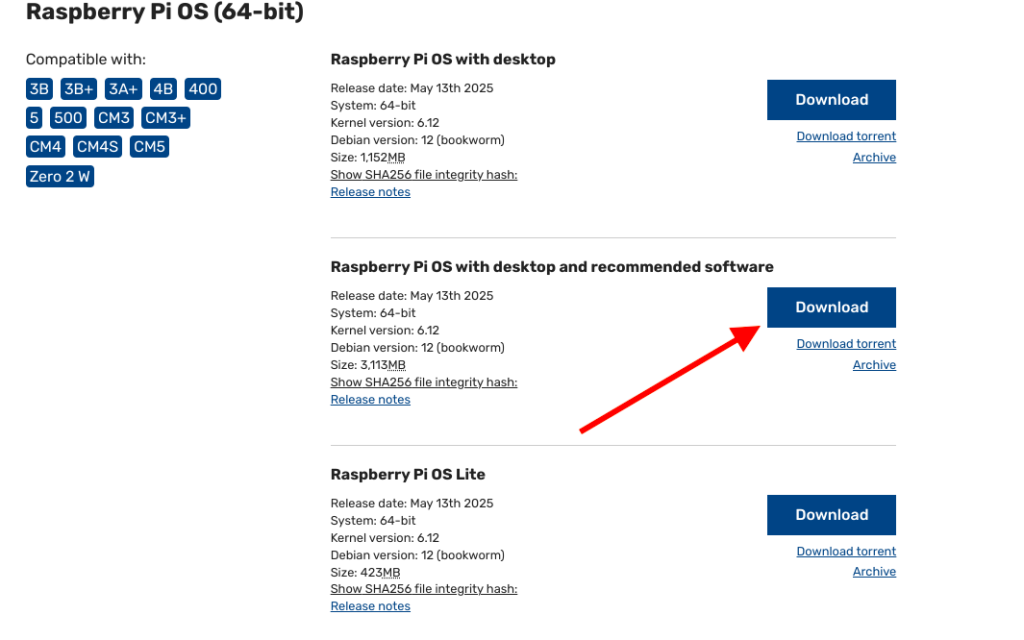This screenshot has width=1024, height=640.
Task: Click the 4B compatibility badge
Action: coord(163,89)
